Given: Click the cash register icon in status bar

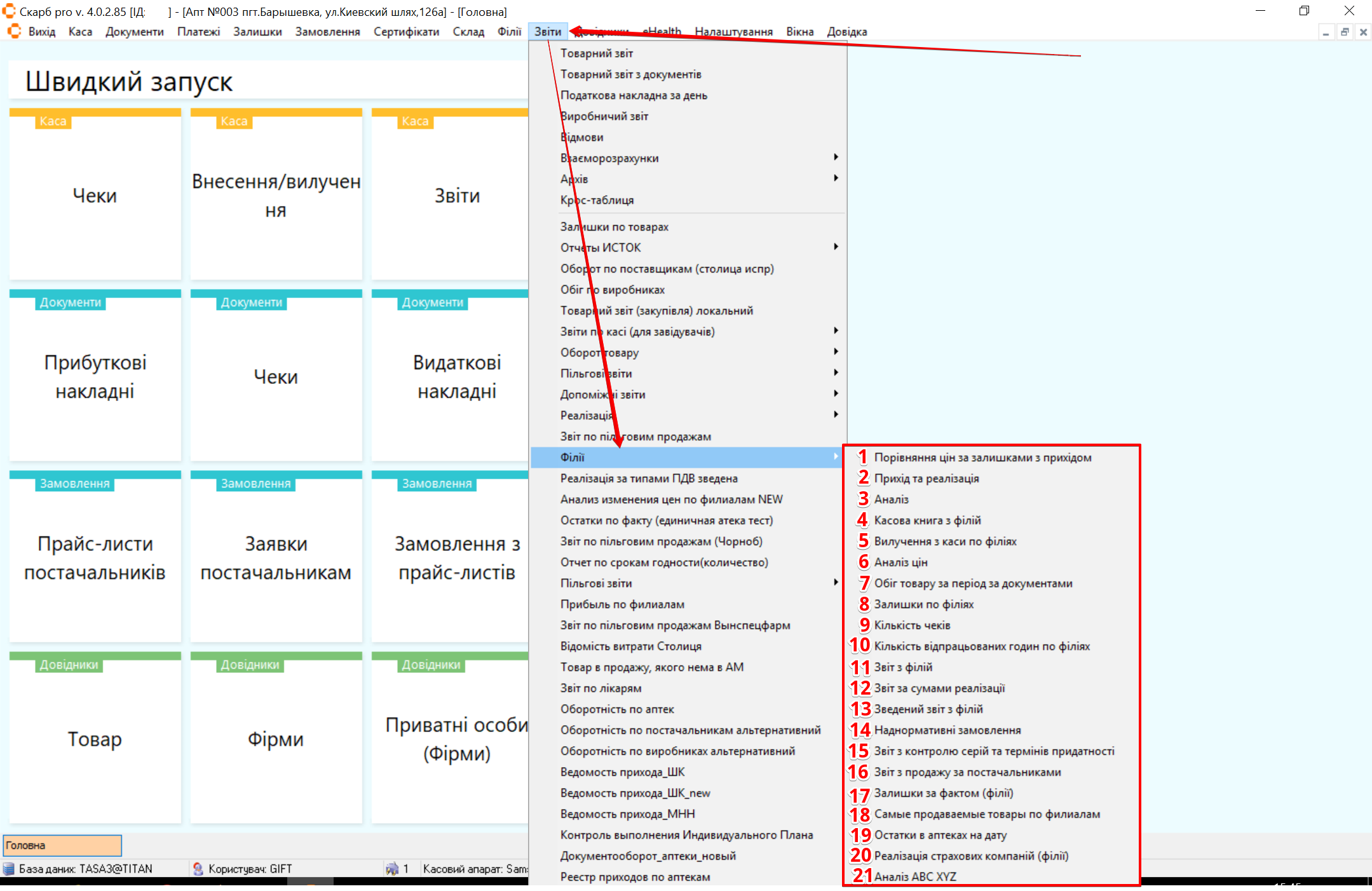Looking at the screenshot, I should (392, 869).
